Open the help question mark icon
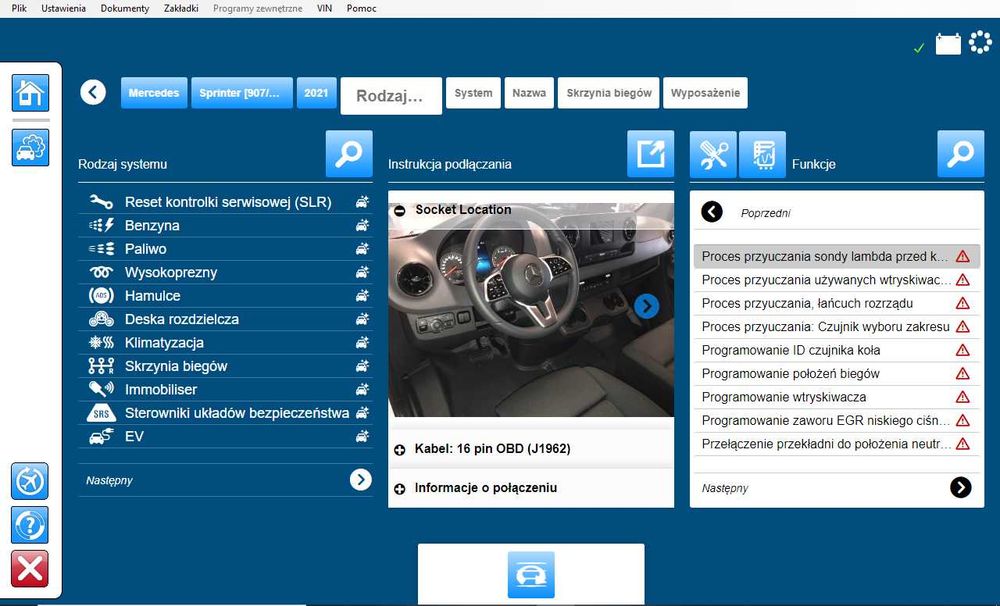Screen dimensions: 1000x606 [29, 525]
